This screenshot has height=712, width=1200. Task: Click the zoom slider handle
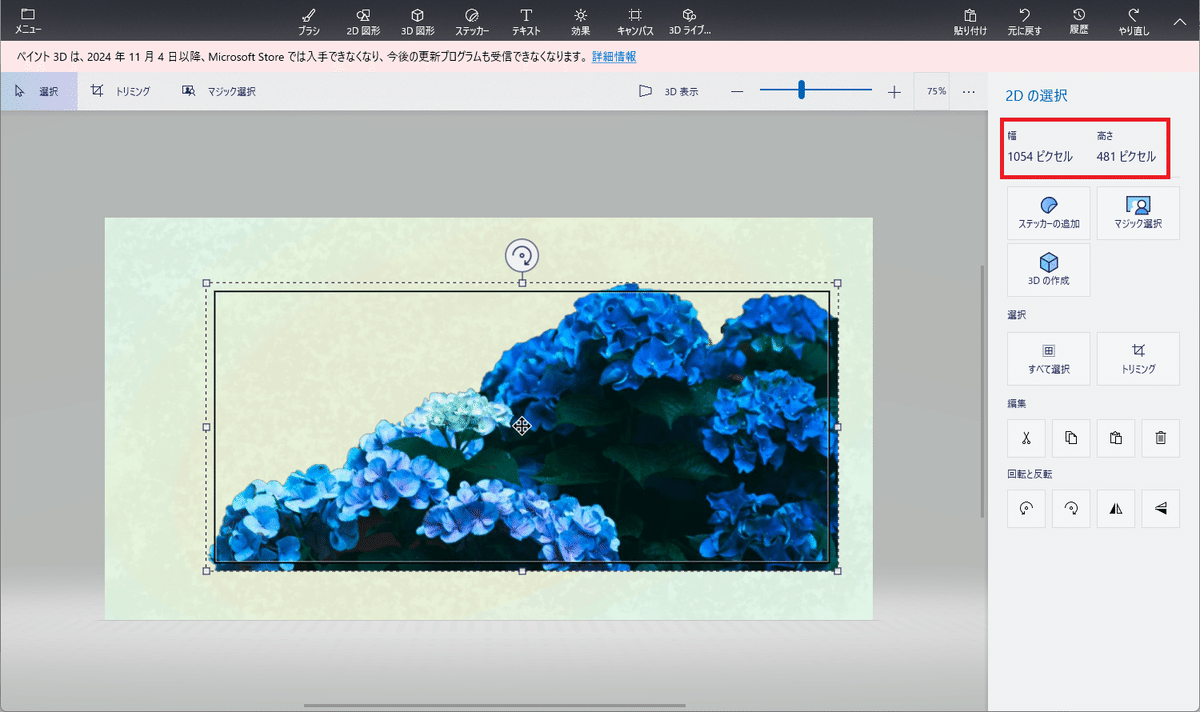(x=802, y=91)
